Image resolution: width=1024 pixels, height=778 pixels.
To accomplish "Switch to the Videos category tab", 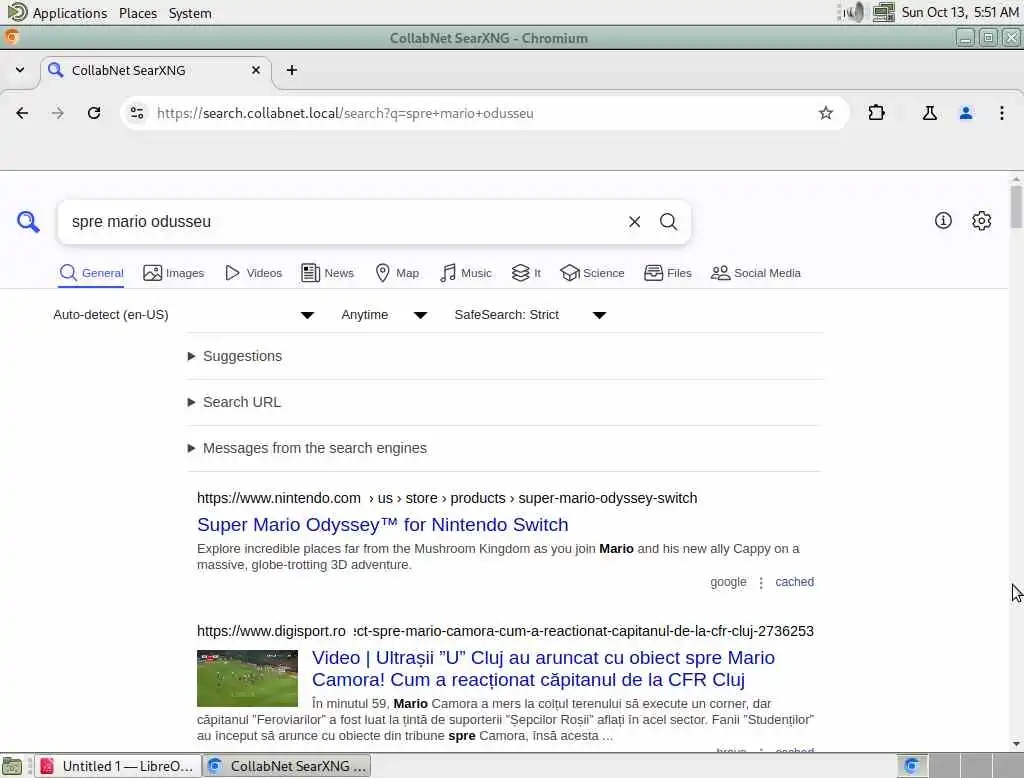I will click(253, 273).
